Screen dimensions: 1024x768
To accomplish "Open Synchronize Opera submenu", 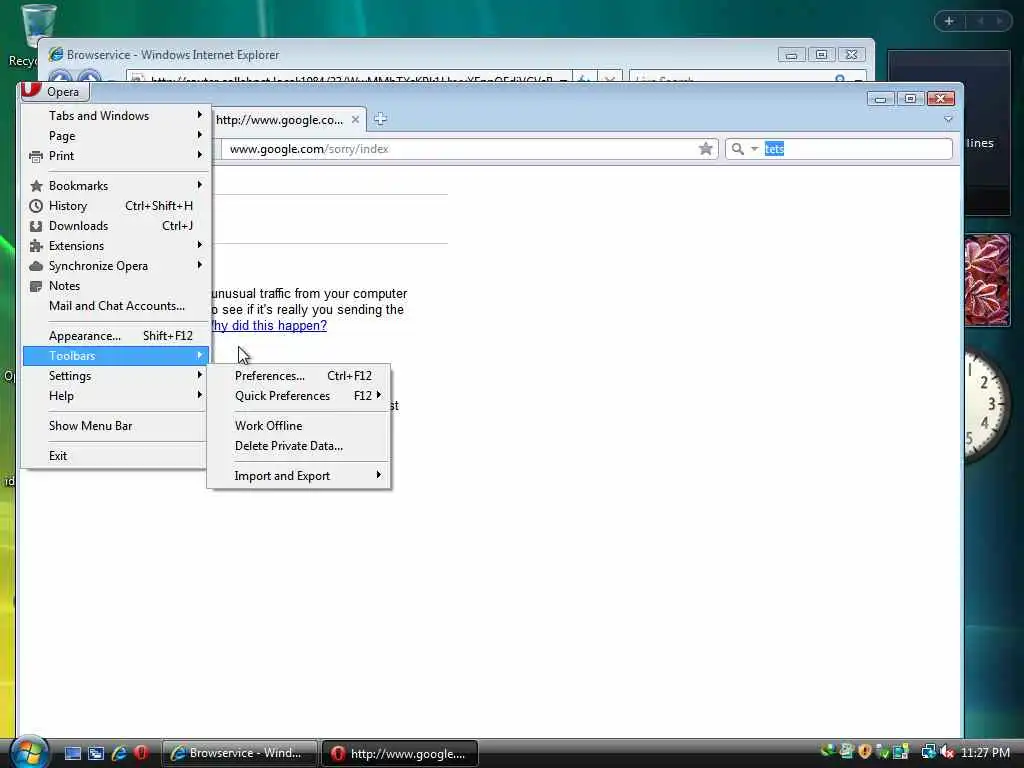I will click(x=116, y=266).
